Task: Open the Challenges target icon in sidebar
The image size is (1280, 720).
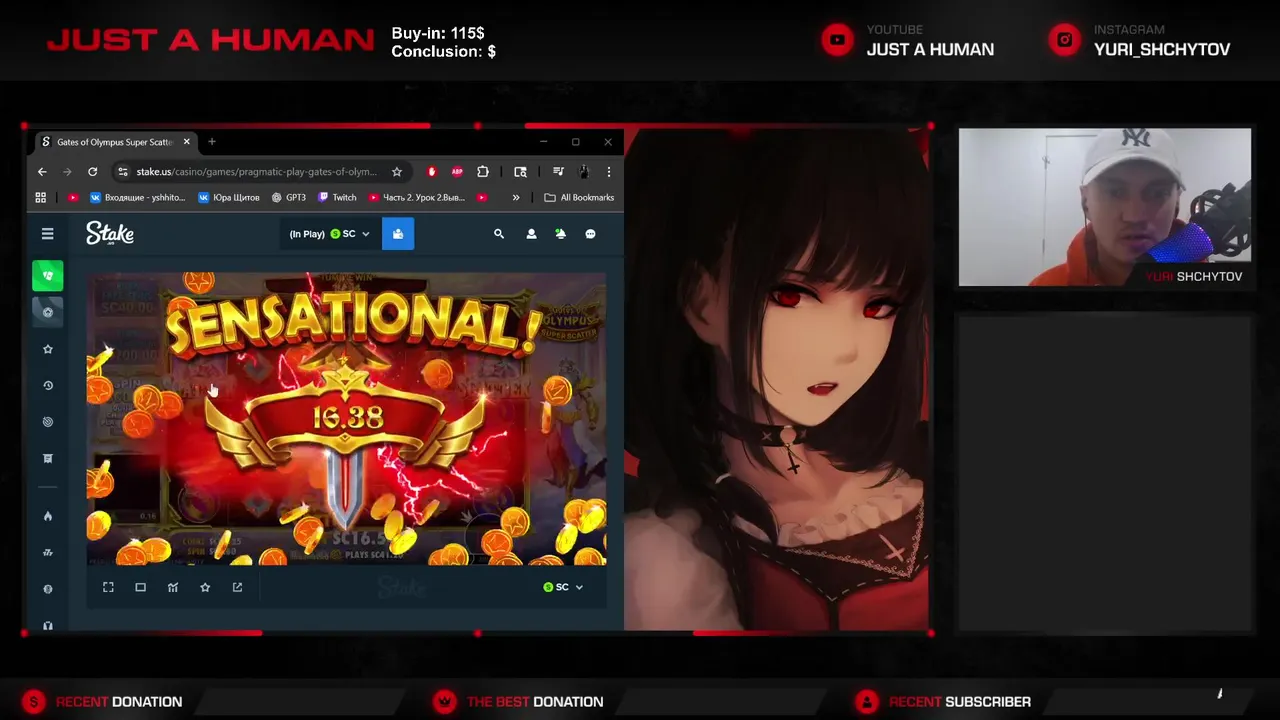Action: [47, 422]
